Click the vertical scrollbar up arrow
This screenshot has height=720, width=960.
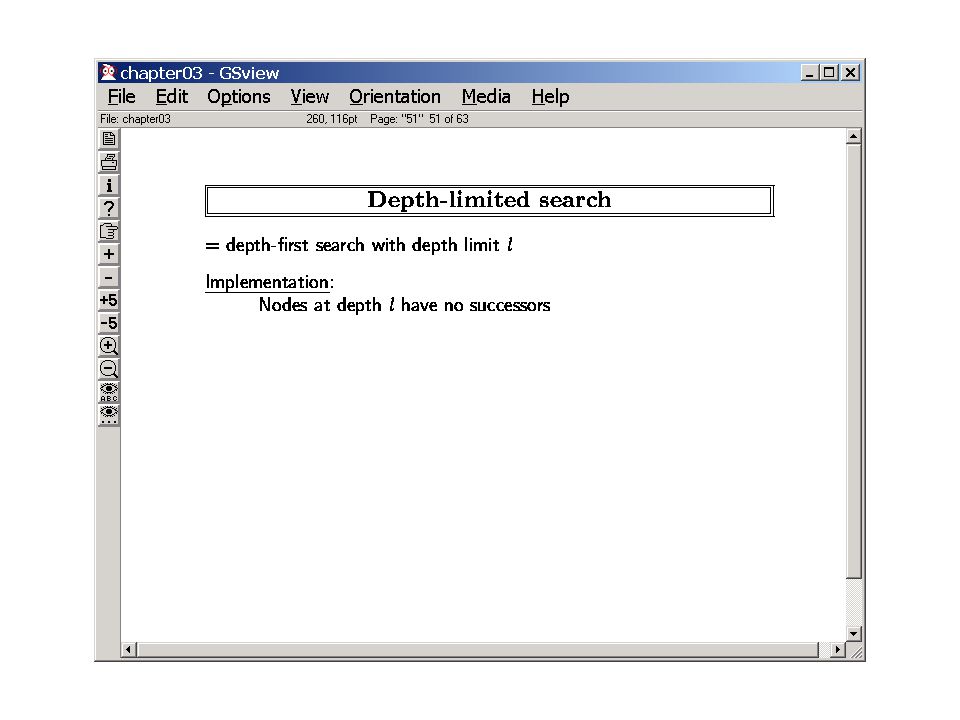click(853, 136)
